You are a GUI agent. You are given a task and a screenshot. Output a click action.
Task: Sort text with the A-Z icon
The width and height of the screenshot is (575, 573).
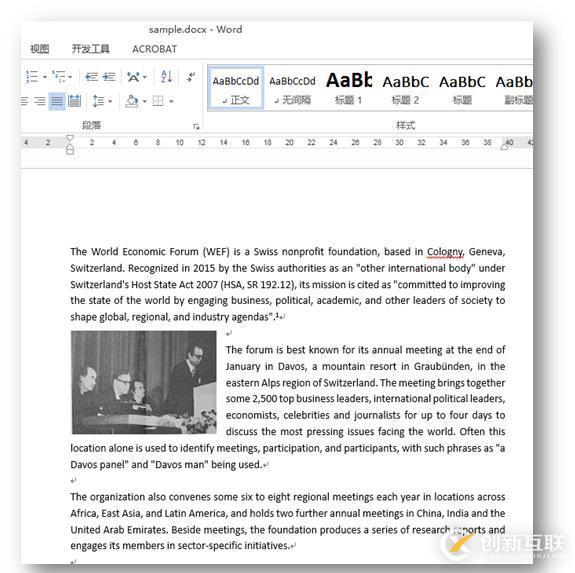point(167,76)
